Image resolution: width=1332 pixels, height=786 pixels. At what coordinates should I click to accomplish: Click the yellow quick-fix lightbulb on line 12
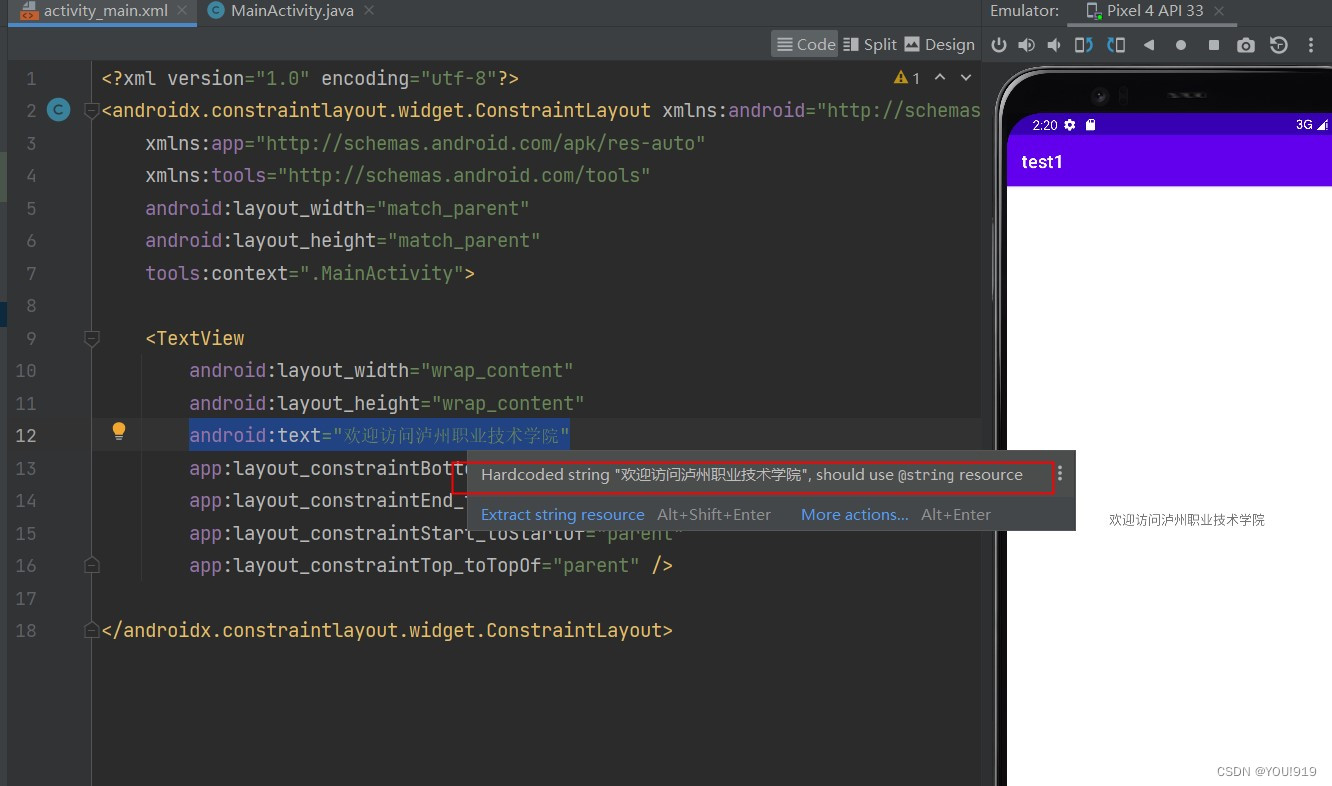click(119, 432)
